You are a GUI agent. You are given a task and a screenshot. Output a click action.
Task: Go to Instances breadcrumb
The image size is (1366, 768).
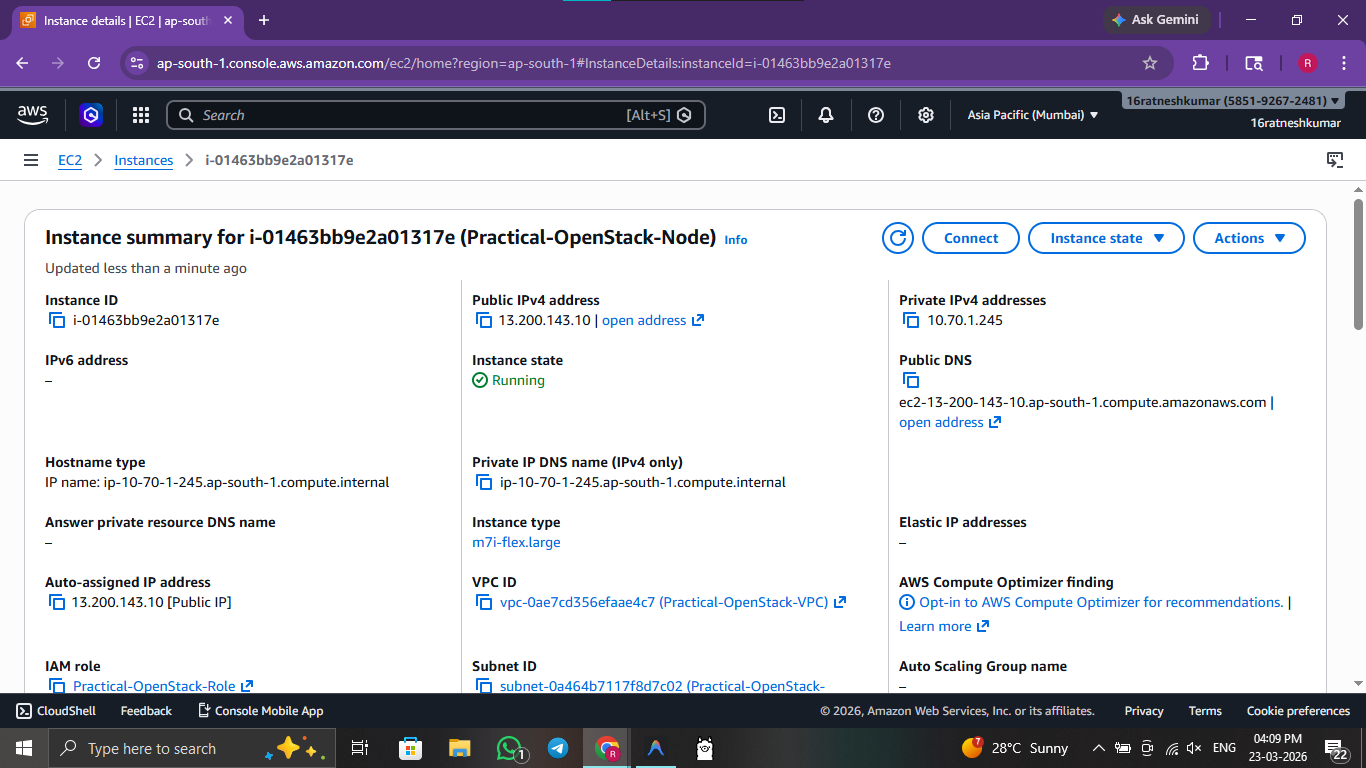tap(144, 160)
